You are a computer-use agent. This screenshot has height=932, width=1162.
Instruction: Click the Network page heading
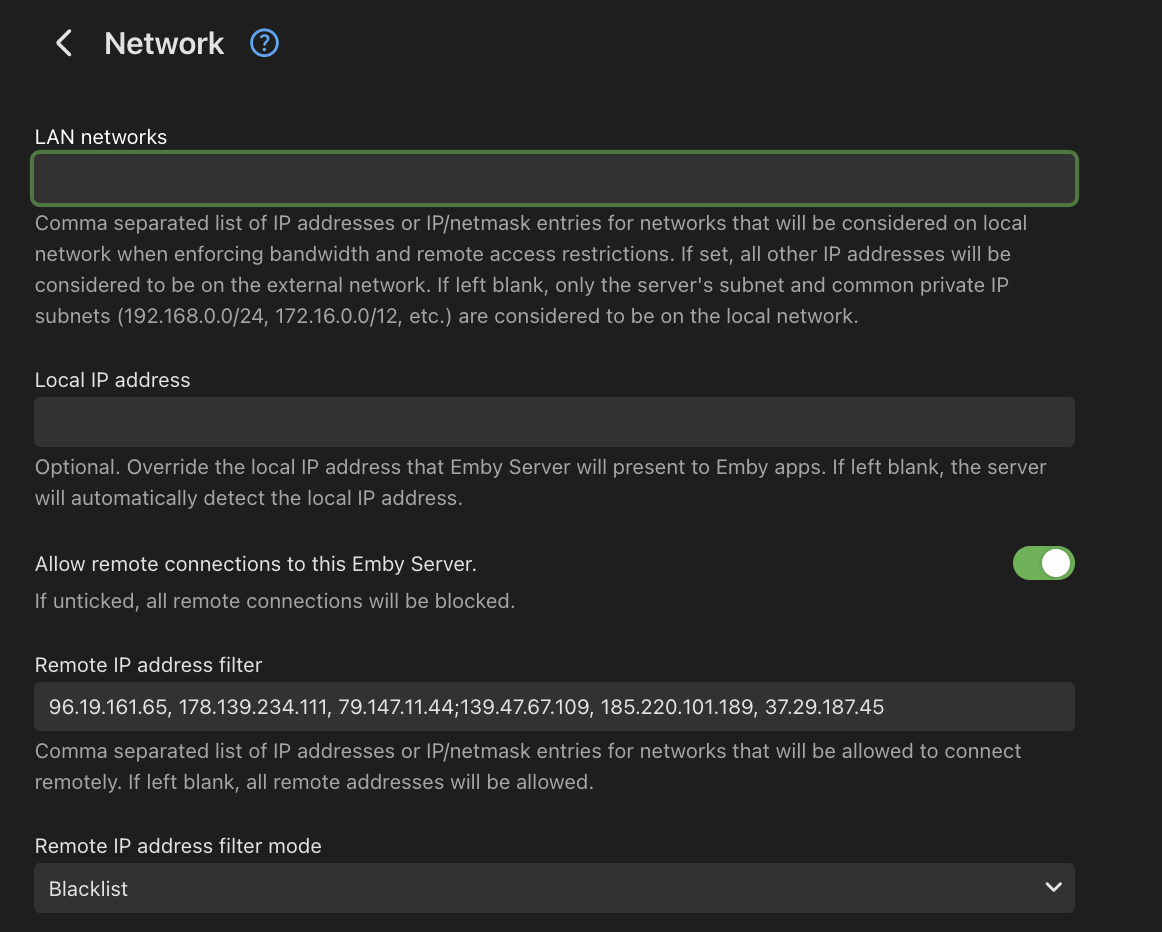pyautogui.click(x=164, y=44)
